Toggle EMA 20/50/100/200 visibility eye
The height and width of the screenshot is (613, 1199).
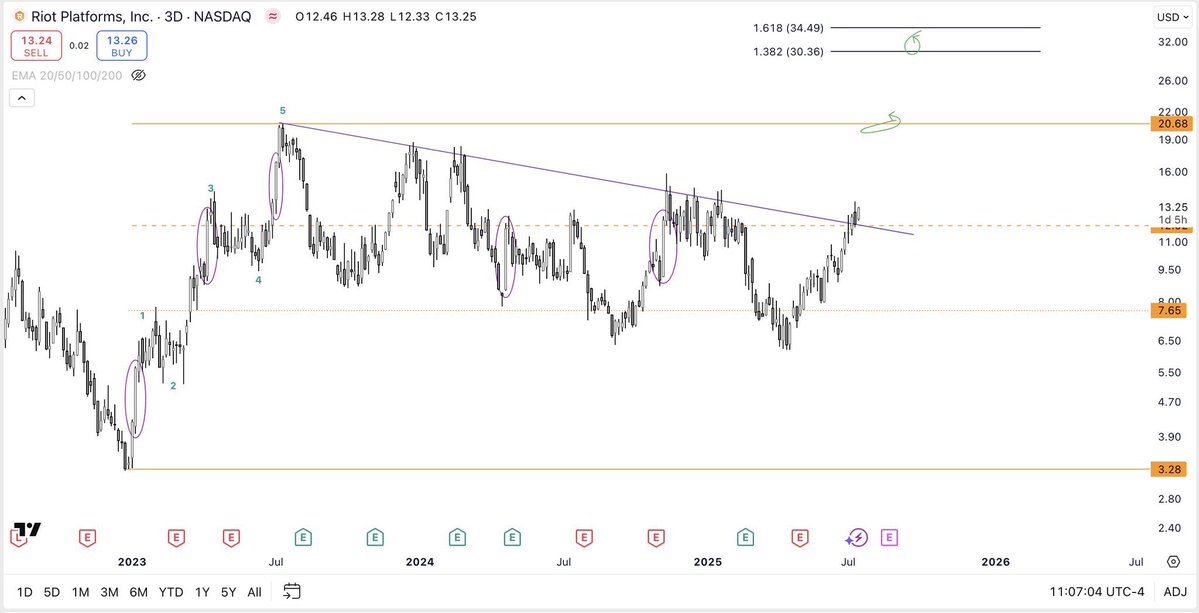(138, 75)
